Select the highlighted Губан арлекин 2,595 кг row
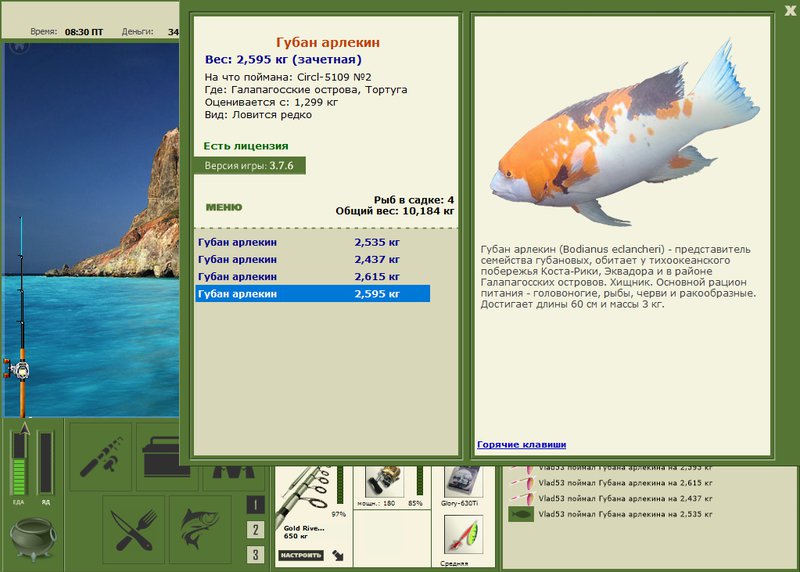The height and width of the screenshot is (572, 800). click(x=313, y=293)
